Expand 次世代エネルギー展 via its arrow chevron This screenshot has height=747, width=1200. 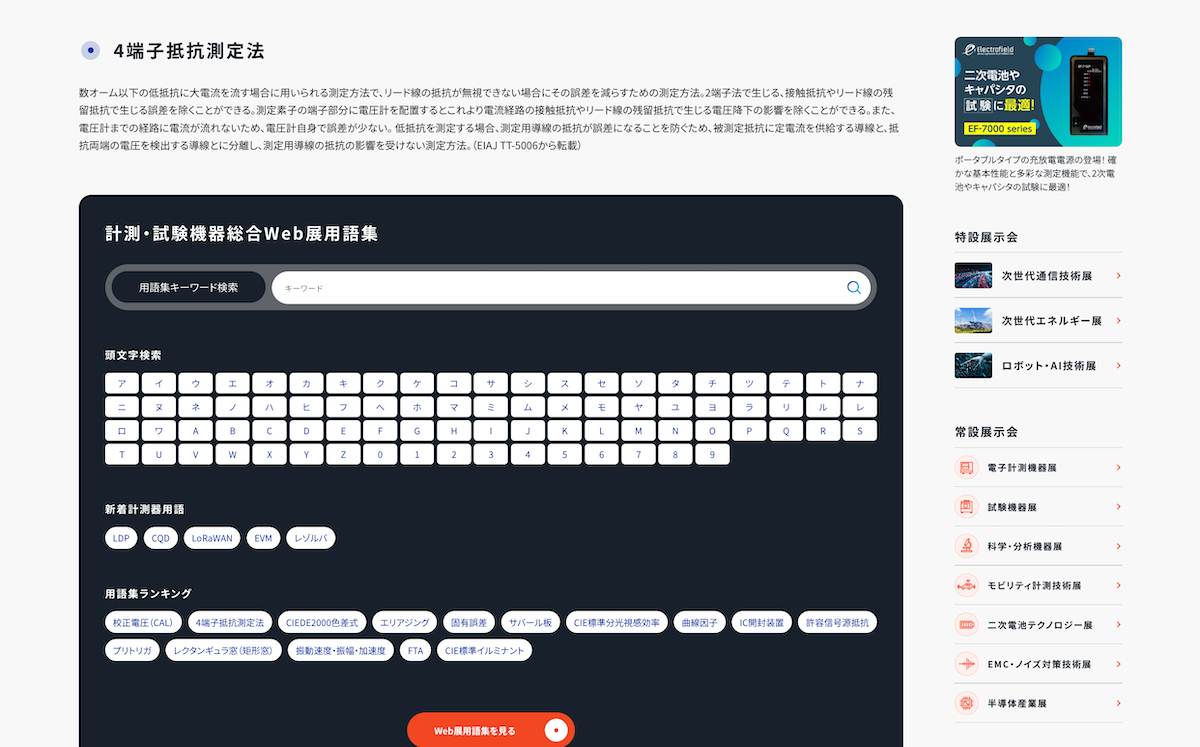click(1118, 321)
